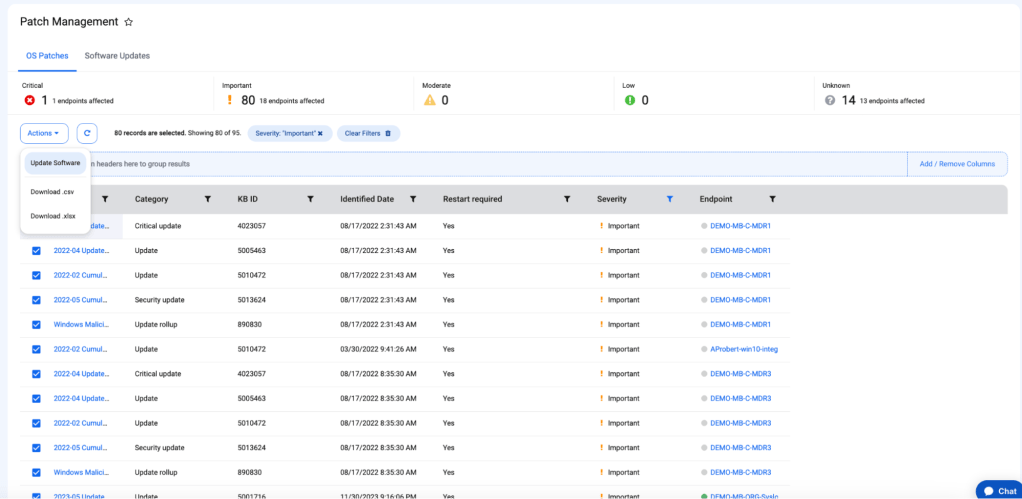This screenshot has width=1022, height=499.
Task: Click Add / Remove Columns
Action: tap(957, 164)
